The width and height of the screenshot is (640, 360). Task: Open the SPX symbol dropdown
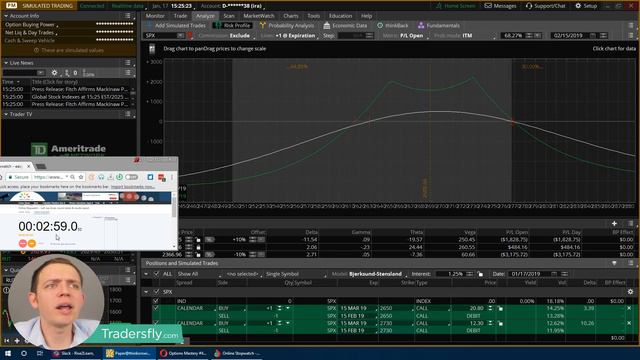point(180,36)
